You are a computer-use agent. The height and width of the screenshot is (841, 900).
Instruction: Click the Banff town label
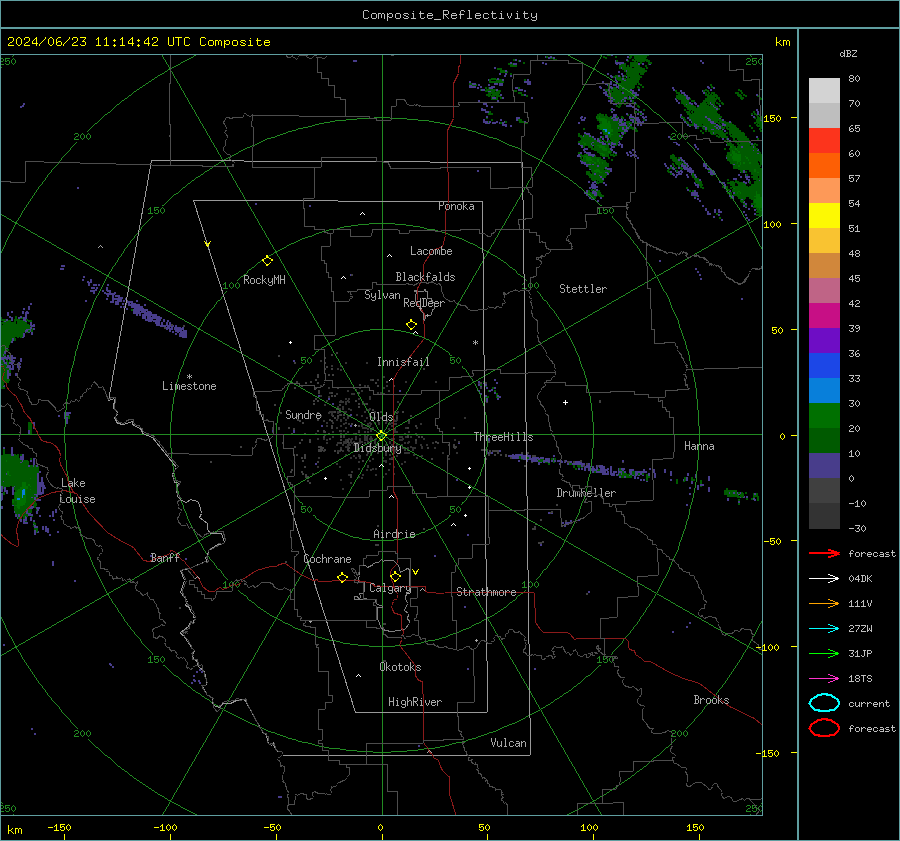165,557
